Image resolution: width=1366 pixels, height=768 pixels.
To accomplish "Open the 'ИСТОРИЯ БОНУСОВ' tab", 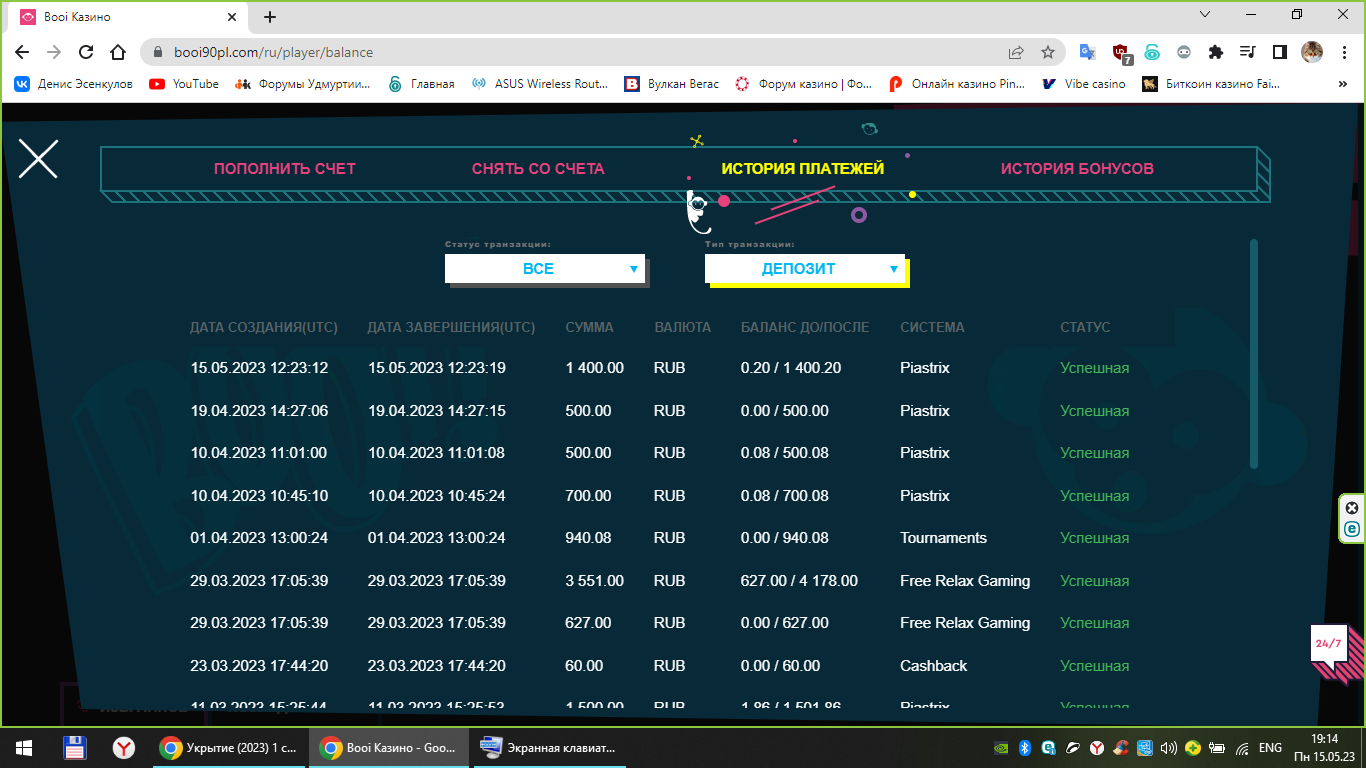I will [x=1077, y=169].
